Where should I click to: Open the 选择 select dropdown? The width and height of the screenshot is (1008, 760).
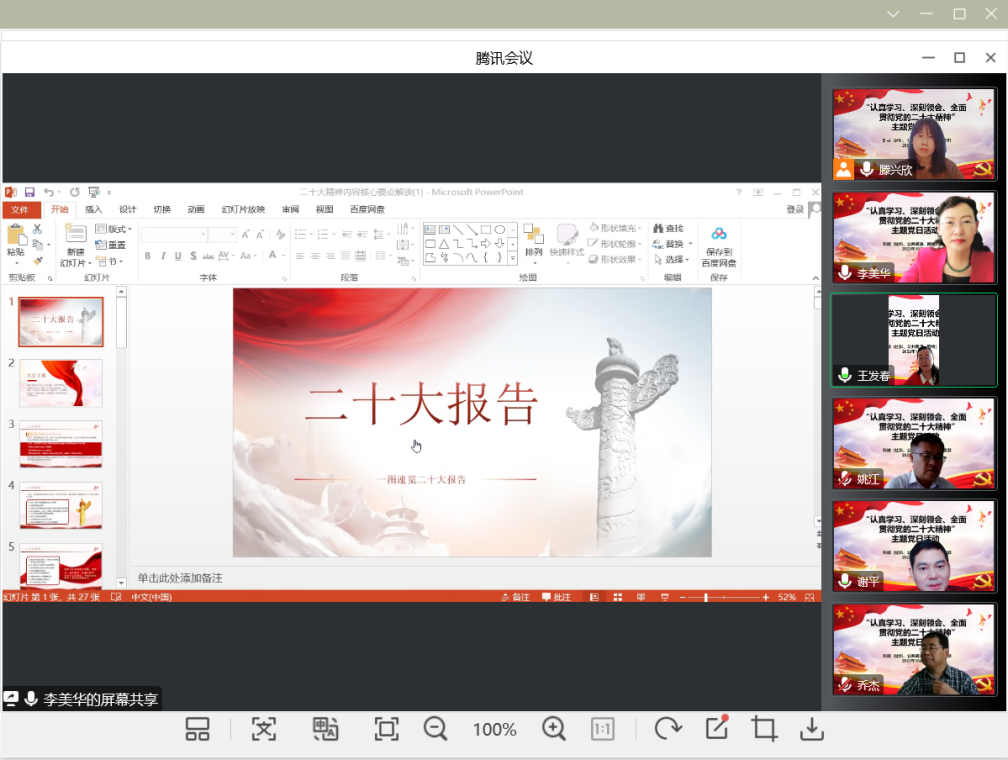(672, 259)
